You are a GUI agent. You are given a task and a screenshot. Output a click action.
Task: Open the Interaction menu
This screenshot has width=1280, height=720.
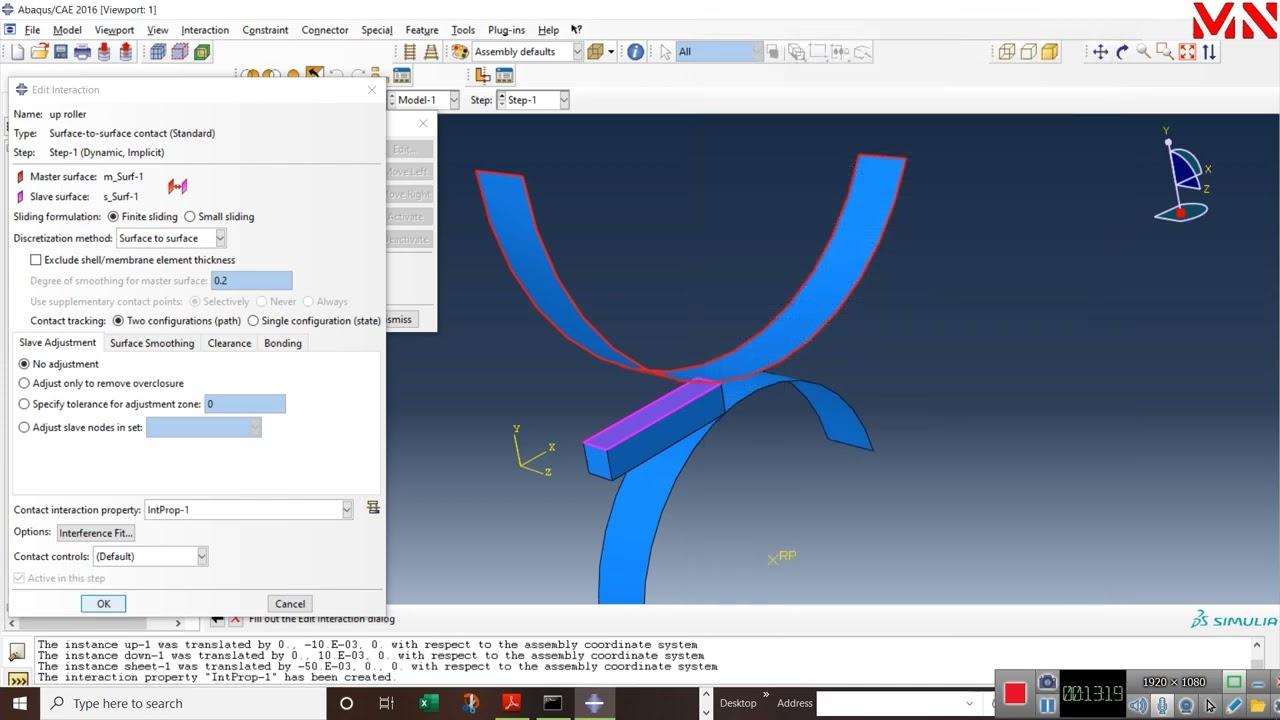205,30
